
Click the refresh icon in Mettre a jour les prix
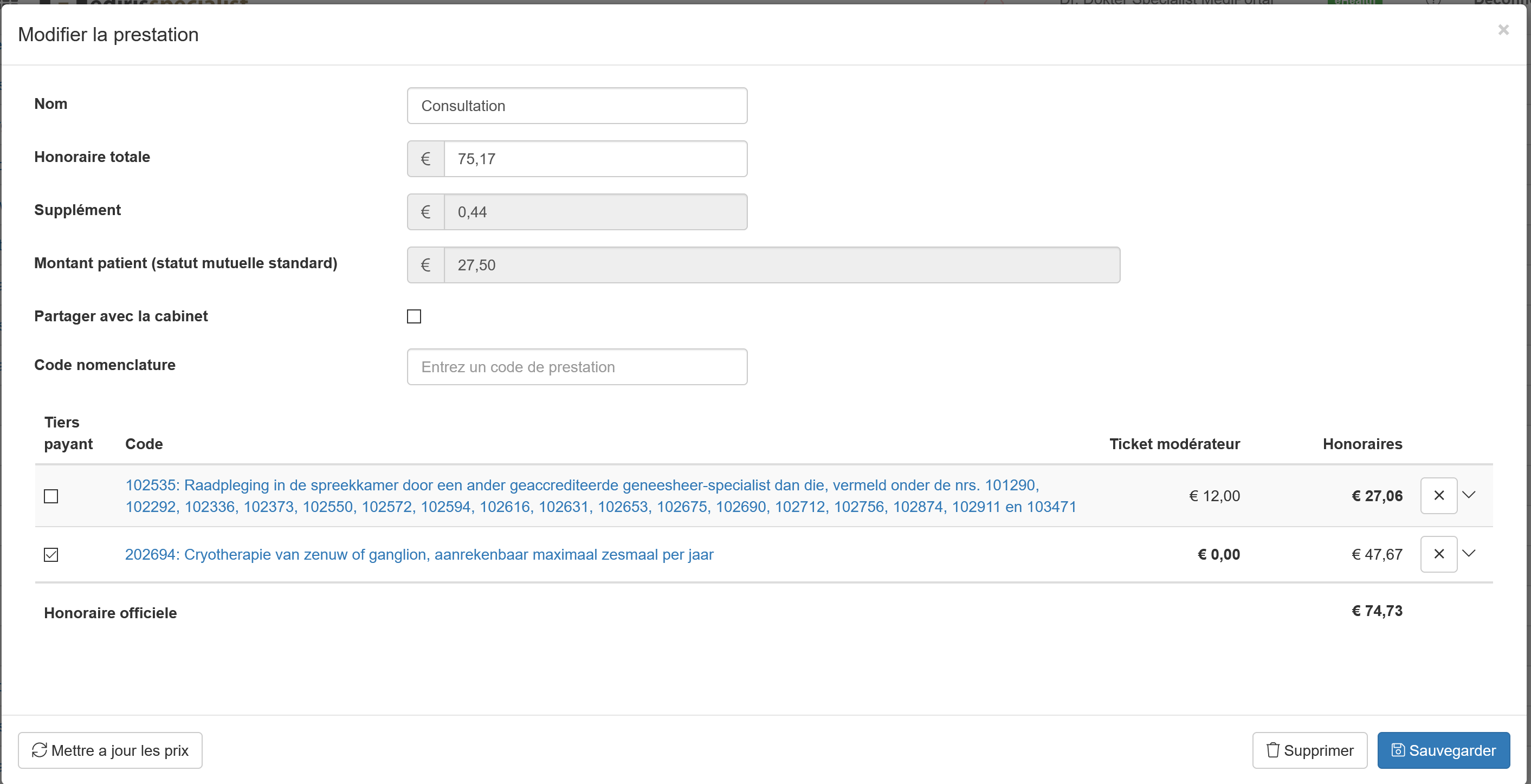click(39, 750)
